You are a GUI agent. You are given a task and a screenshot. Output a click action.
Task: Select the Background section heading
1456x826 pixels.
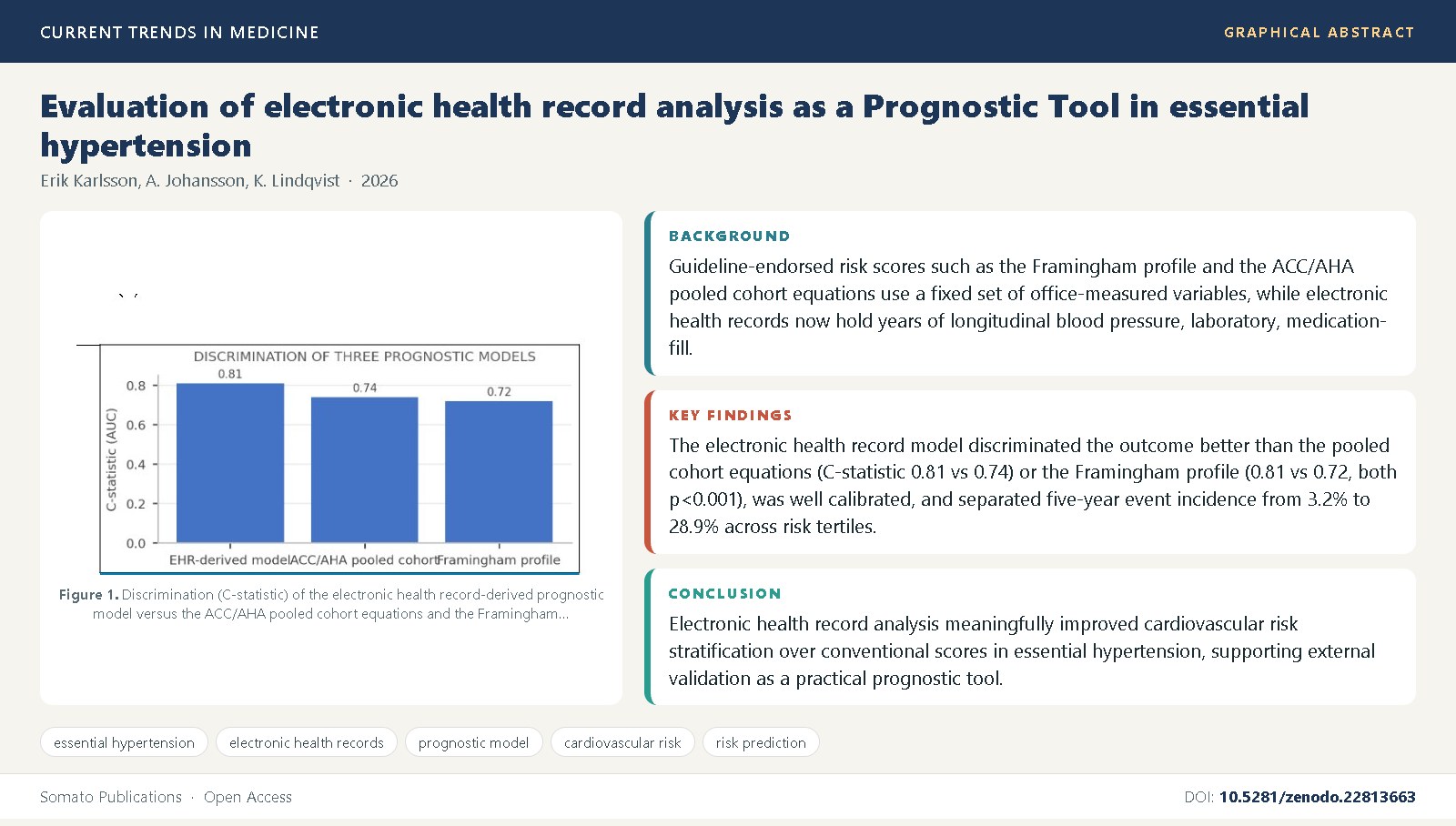click(x=730, y=236)
